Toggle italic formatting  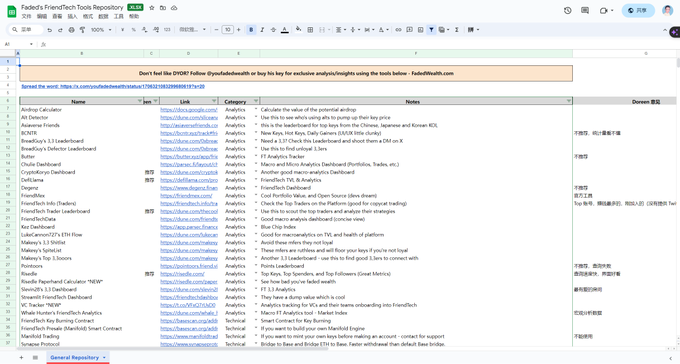point(262,30)
